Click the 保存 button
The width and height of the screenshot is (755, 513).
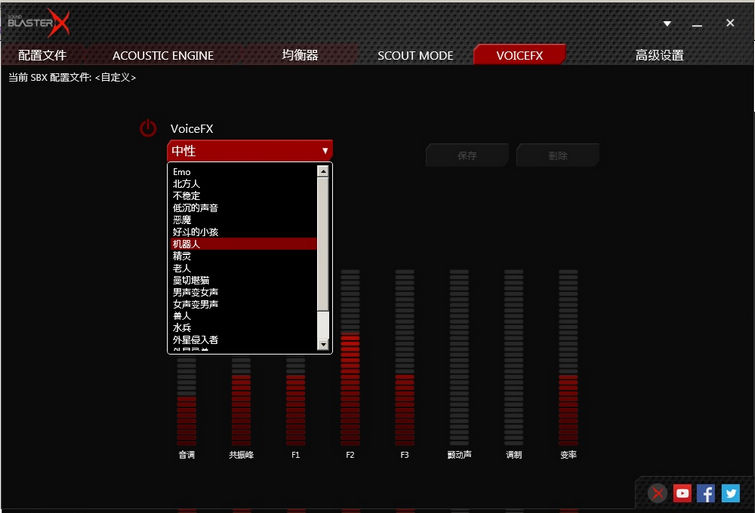click(467, 155)
